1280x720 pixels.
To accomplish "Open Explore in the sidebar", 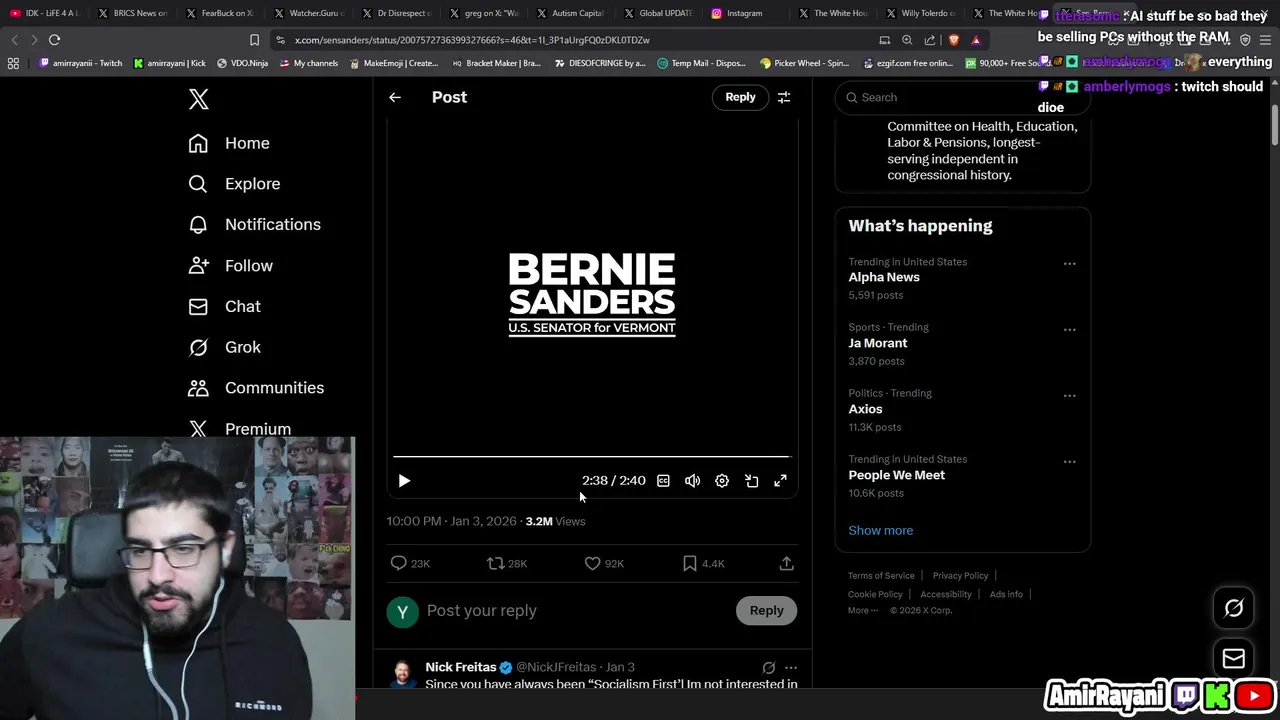I will coord(234,184).
